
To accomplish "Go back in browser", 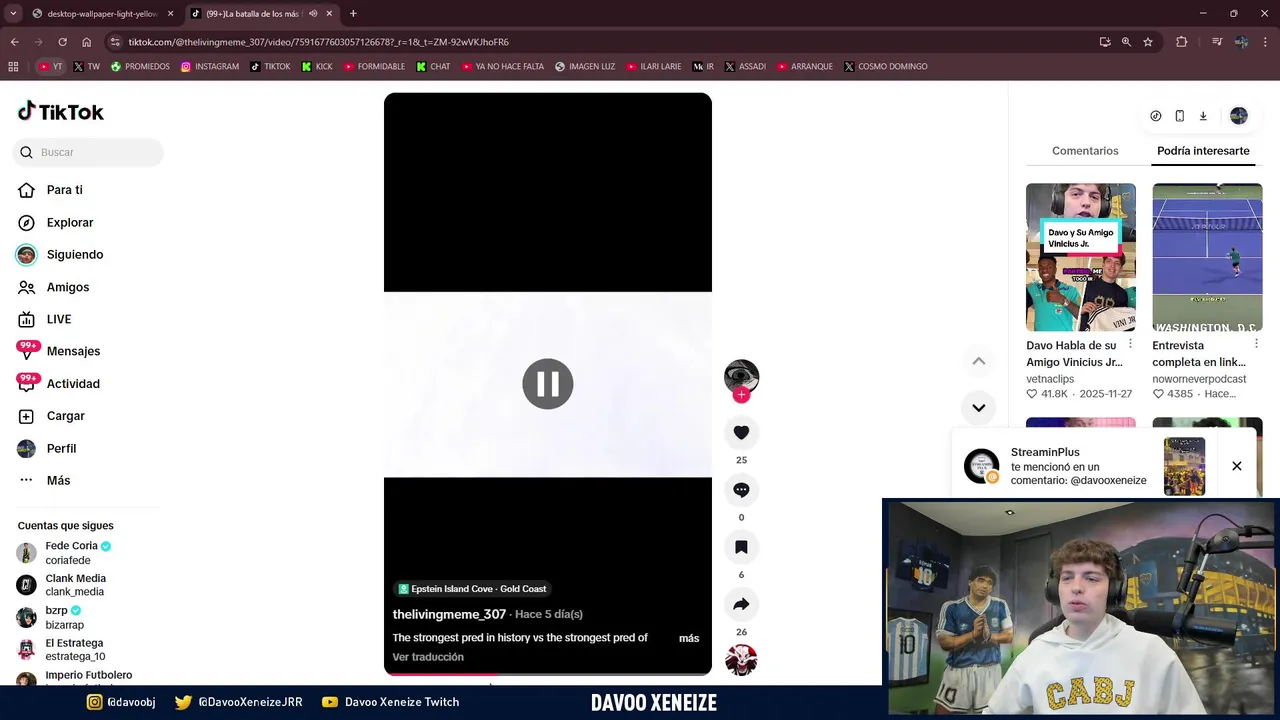I will point(14,42).
